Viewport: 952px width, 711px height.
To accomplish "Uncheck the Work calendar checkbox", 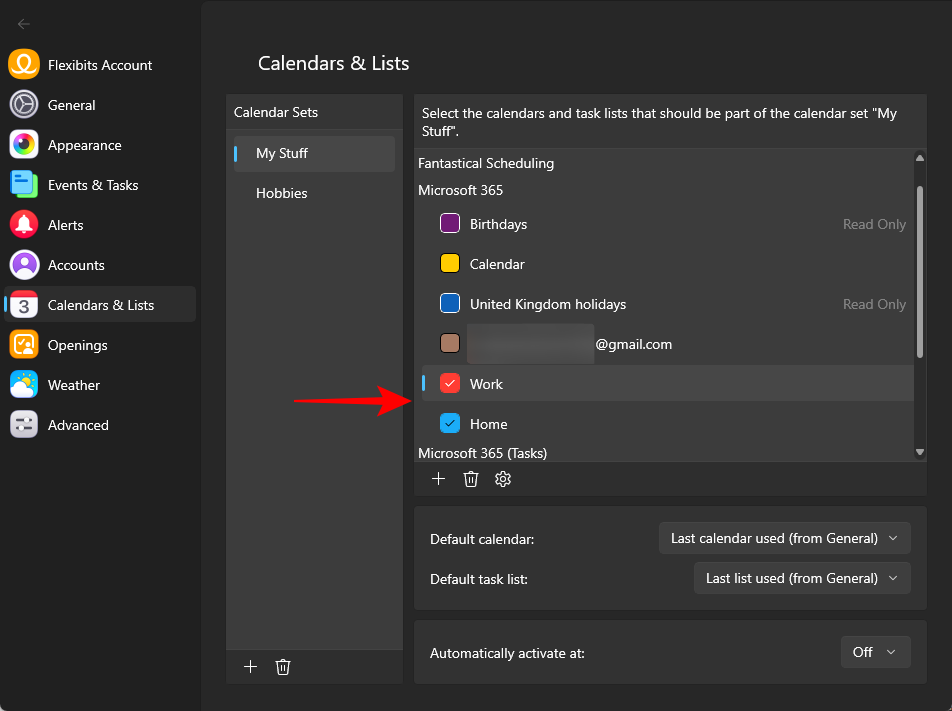I will (x=450, y=384).
